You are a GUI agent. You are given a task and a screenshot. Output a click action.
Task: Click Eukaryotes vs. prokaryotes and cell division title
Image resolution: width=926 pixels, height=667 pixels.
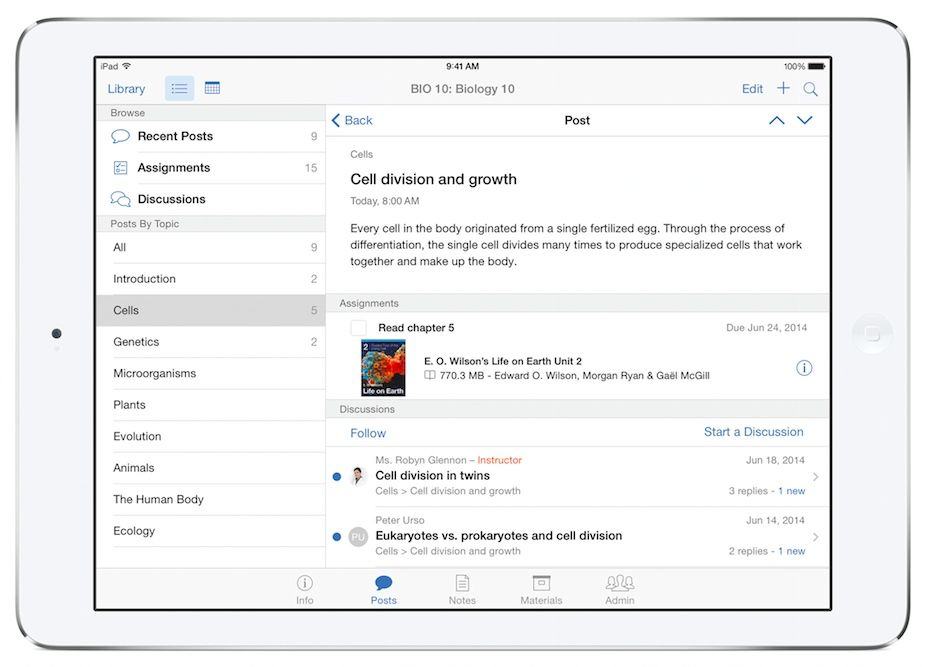tap(498, 536)
